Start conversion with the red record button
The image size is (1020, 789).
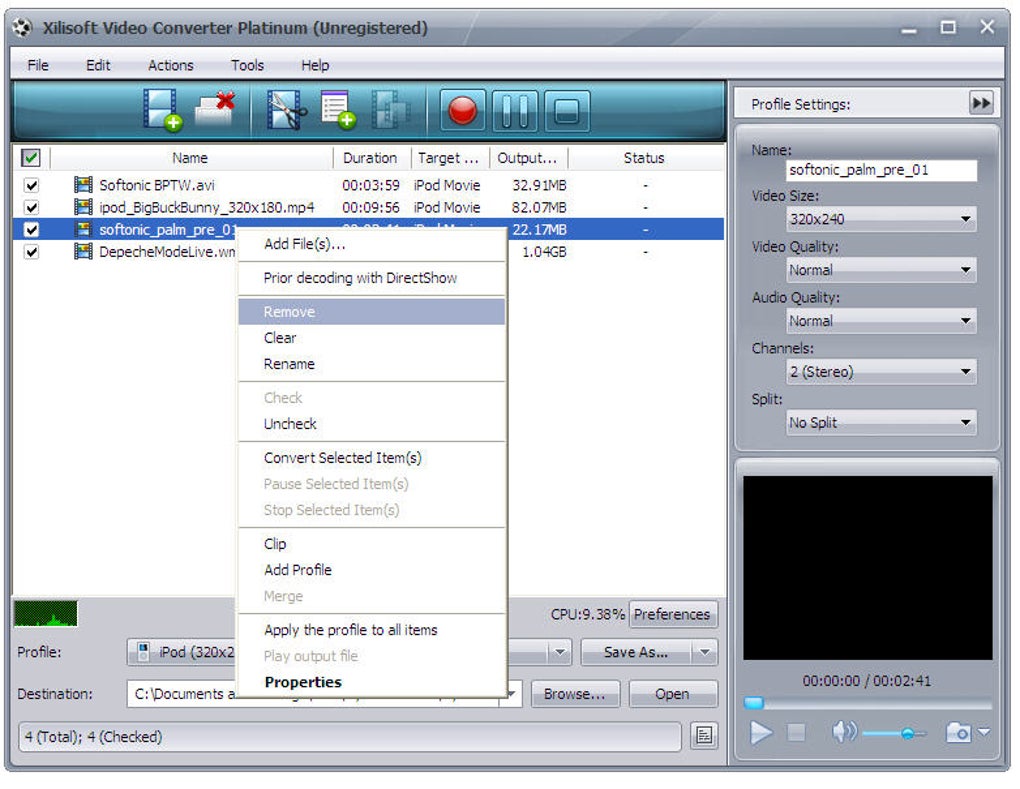click(463, 111)
